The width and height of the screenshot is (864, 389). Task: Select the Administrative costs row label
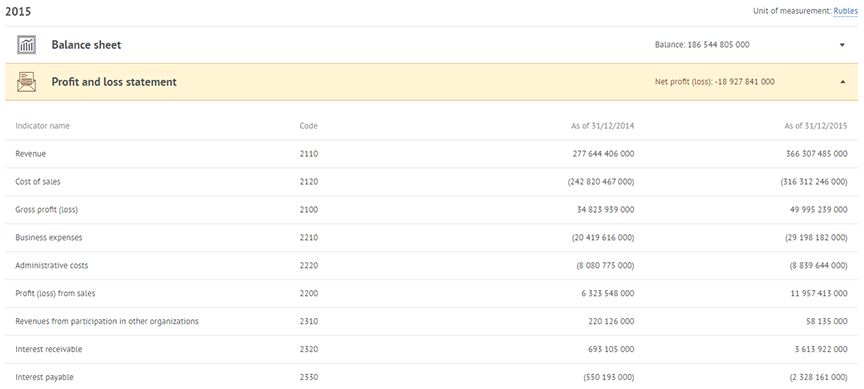click(x=51, y=266)
